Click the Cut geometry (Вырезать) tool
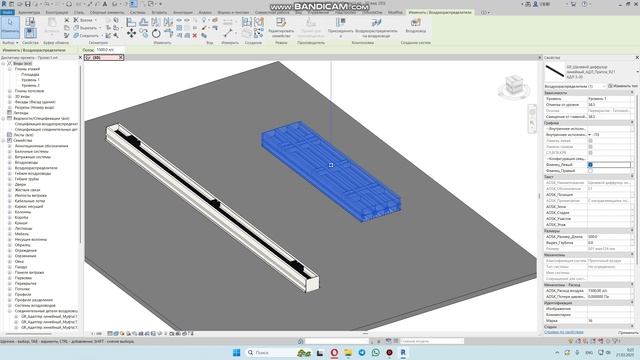This screenshot has width=640, height=360. point(86,28)
